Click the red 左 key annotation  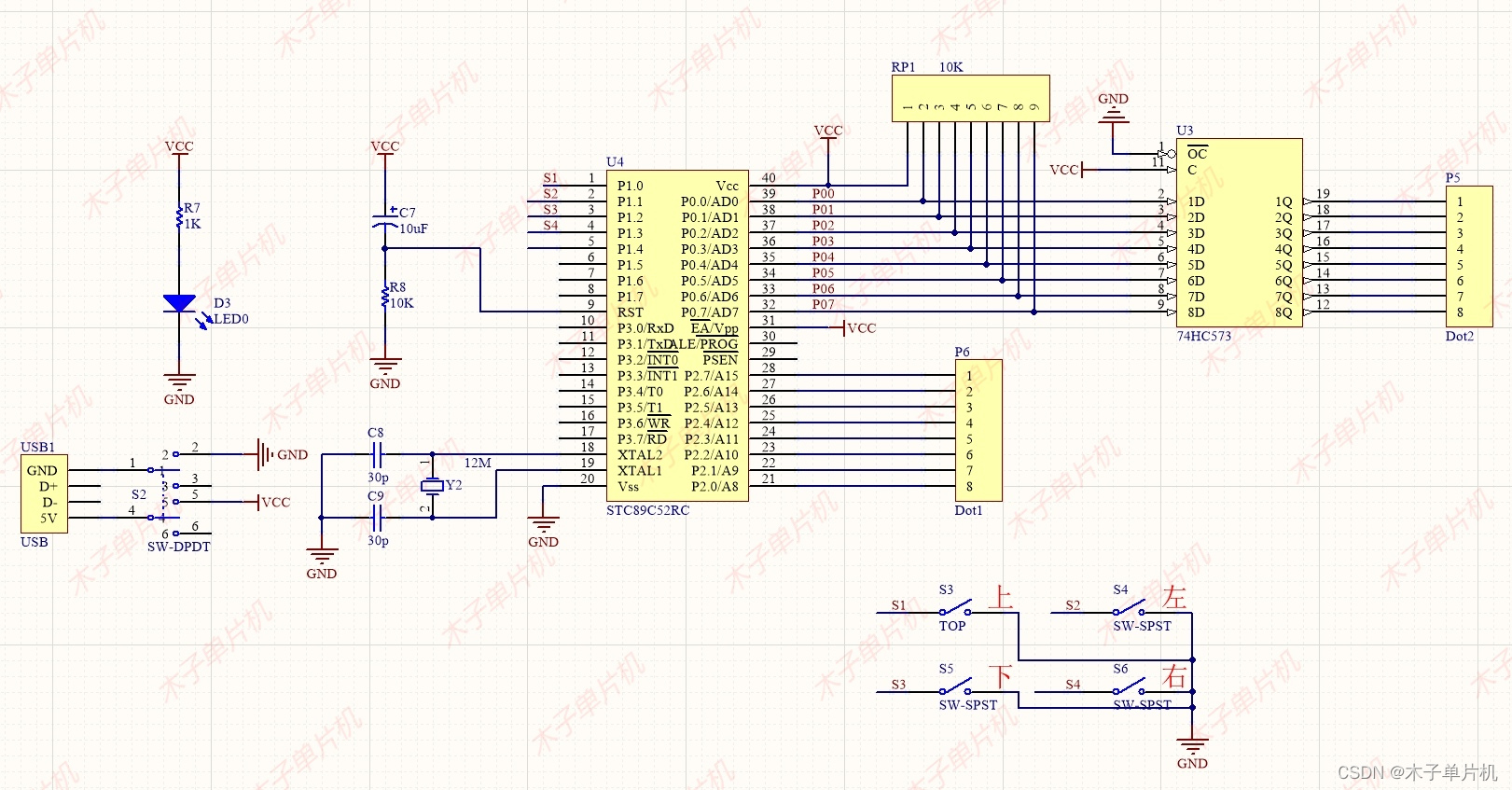(x=1175, y=597)
